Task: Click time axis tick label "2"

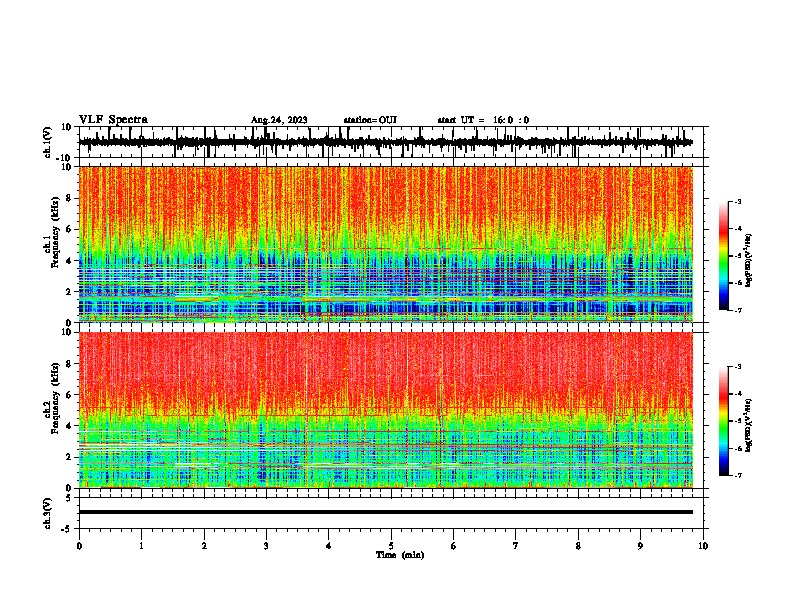Action: 204,546
